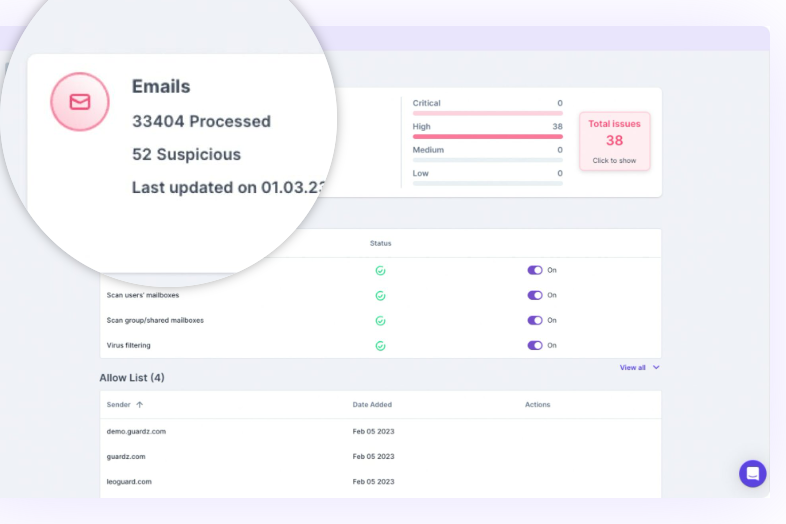Click the Emails heading text
Image resolution: width=786 pixels, height=524 pixels.
161,86
